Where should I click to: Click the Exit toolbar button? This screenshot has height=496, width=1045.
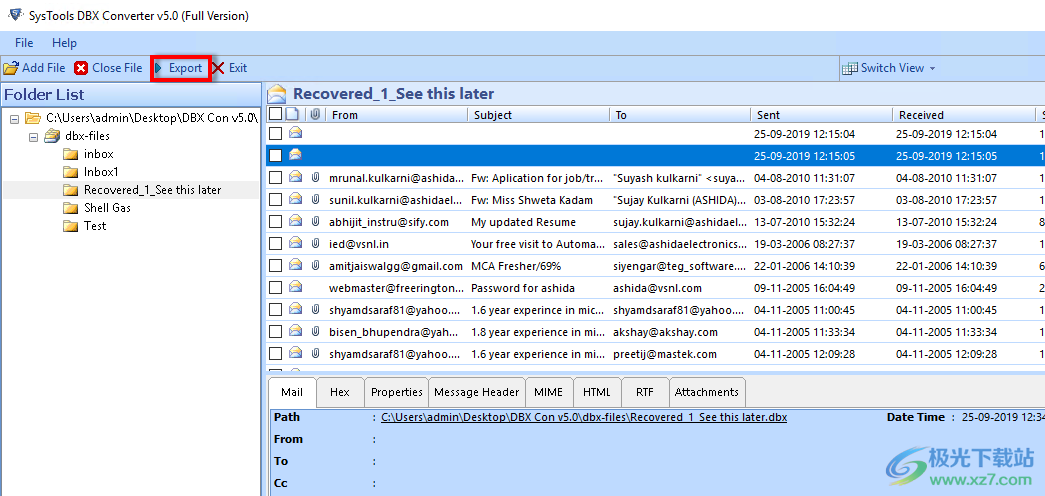pos(230,68)
